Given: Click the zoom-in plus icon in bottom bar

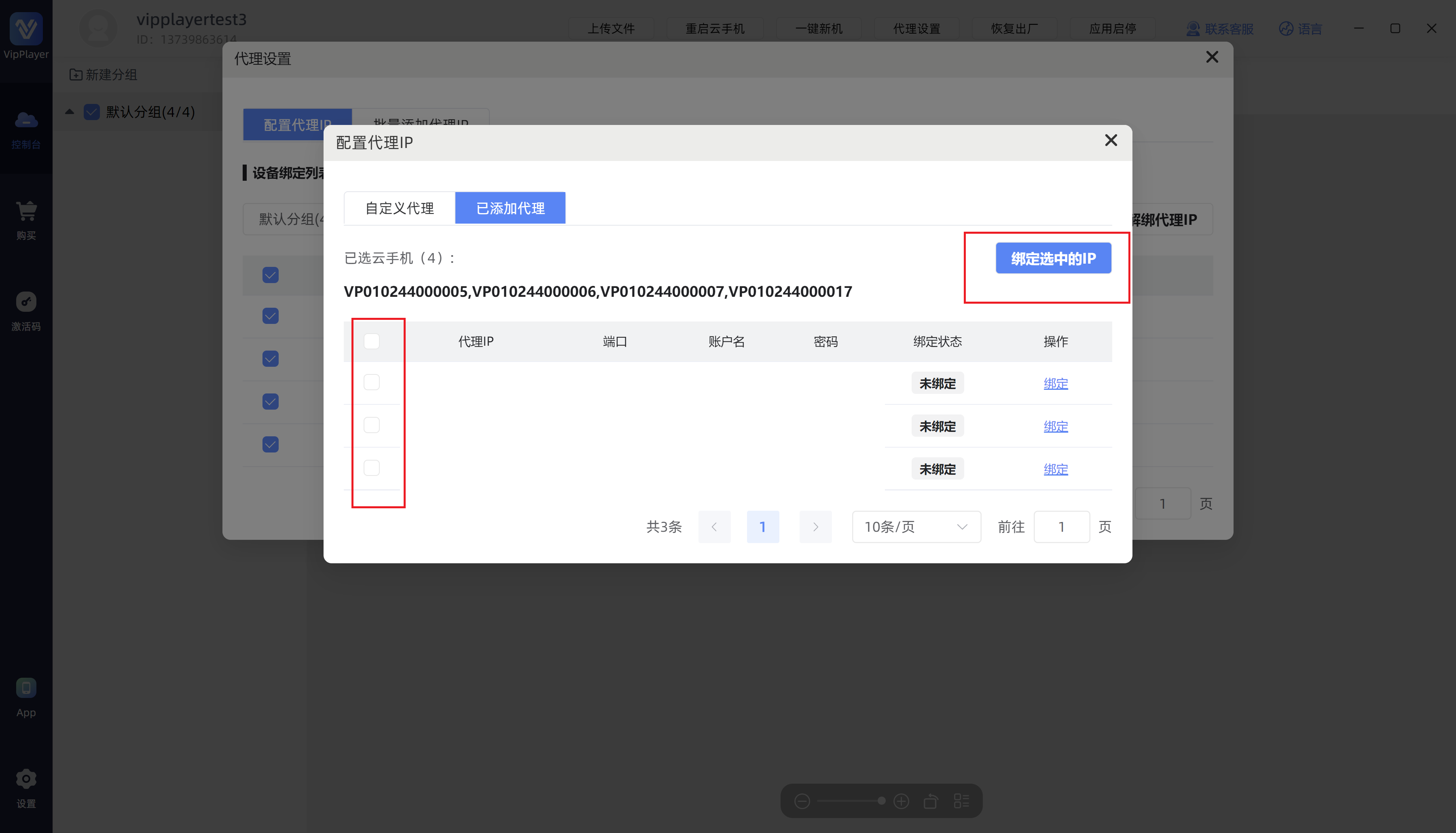Looking at the screenshot, I should point(901,801).
